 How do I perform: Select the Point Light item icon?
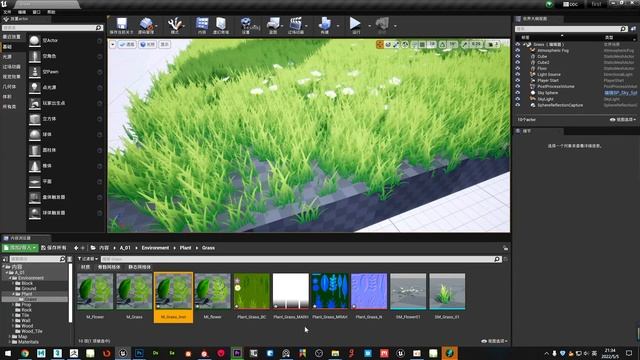(x=35, y=87)
